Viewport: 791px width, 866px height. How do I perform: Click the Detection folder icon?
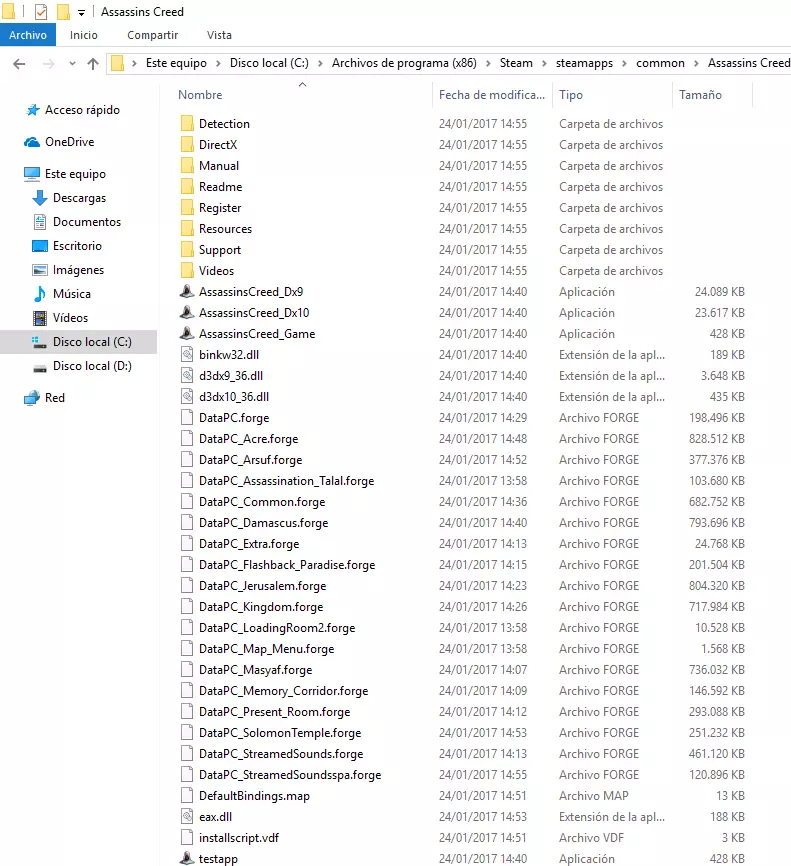(x=187, y=123)
